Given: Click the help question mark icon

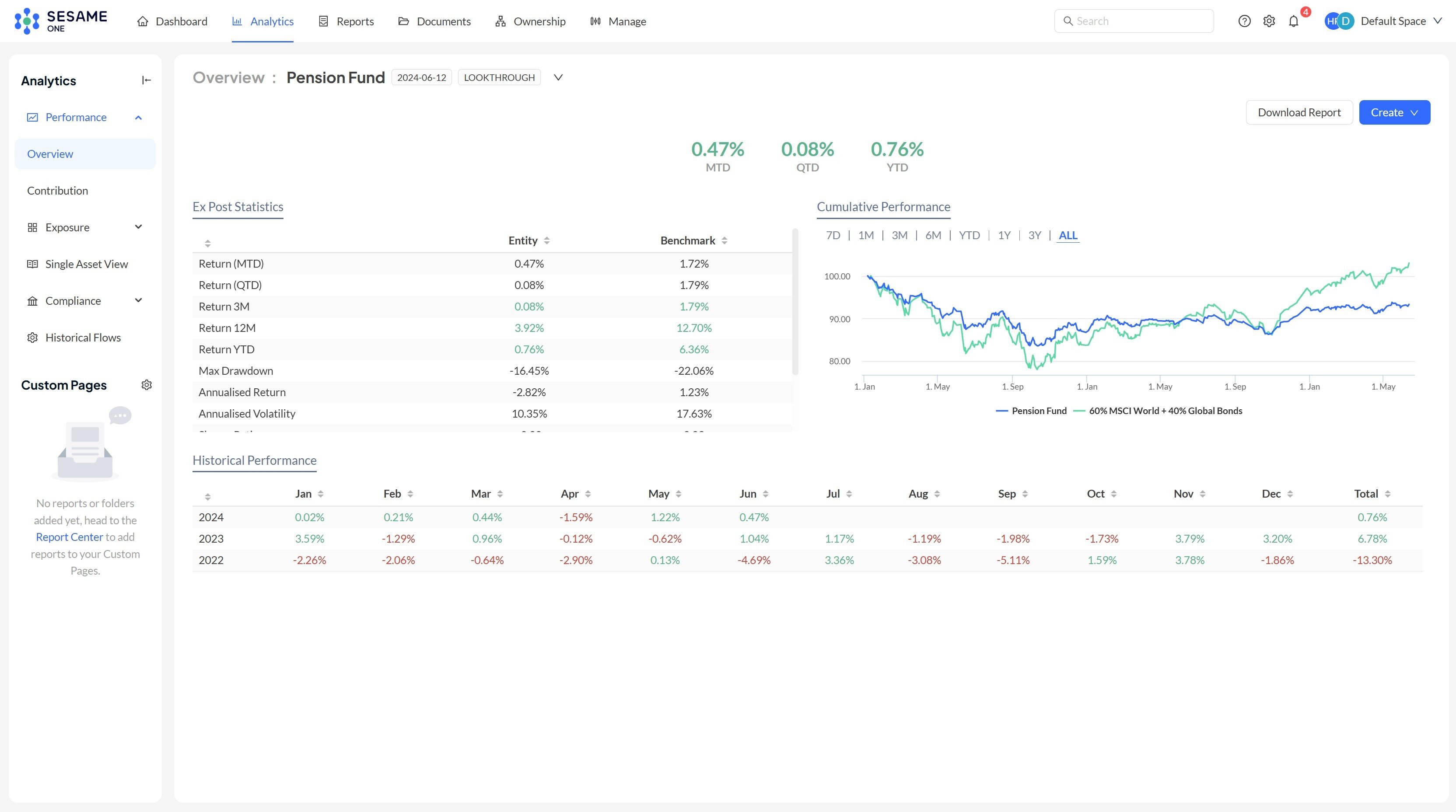Looking at the screenshot, I should pos(1244,21).
